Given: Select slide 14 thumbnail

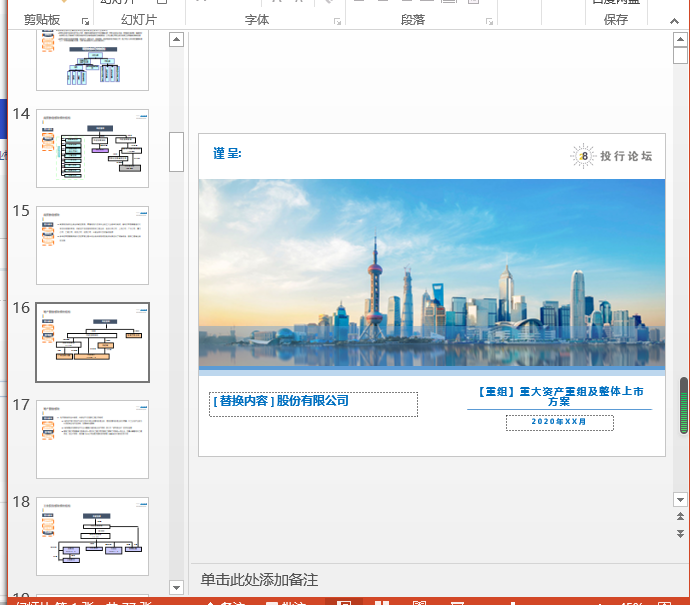Looking at the screenshot, I should pyautogui.click(x=92, y=148).
